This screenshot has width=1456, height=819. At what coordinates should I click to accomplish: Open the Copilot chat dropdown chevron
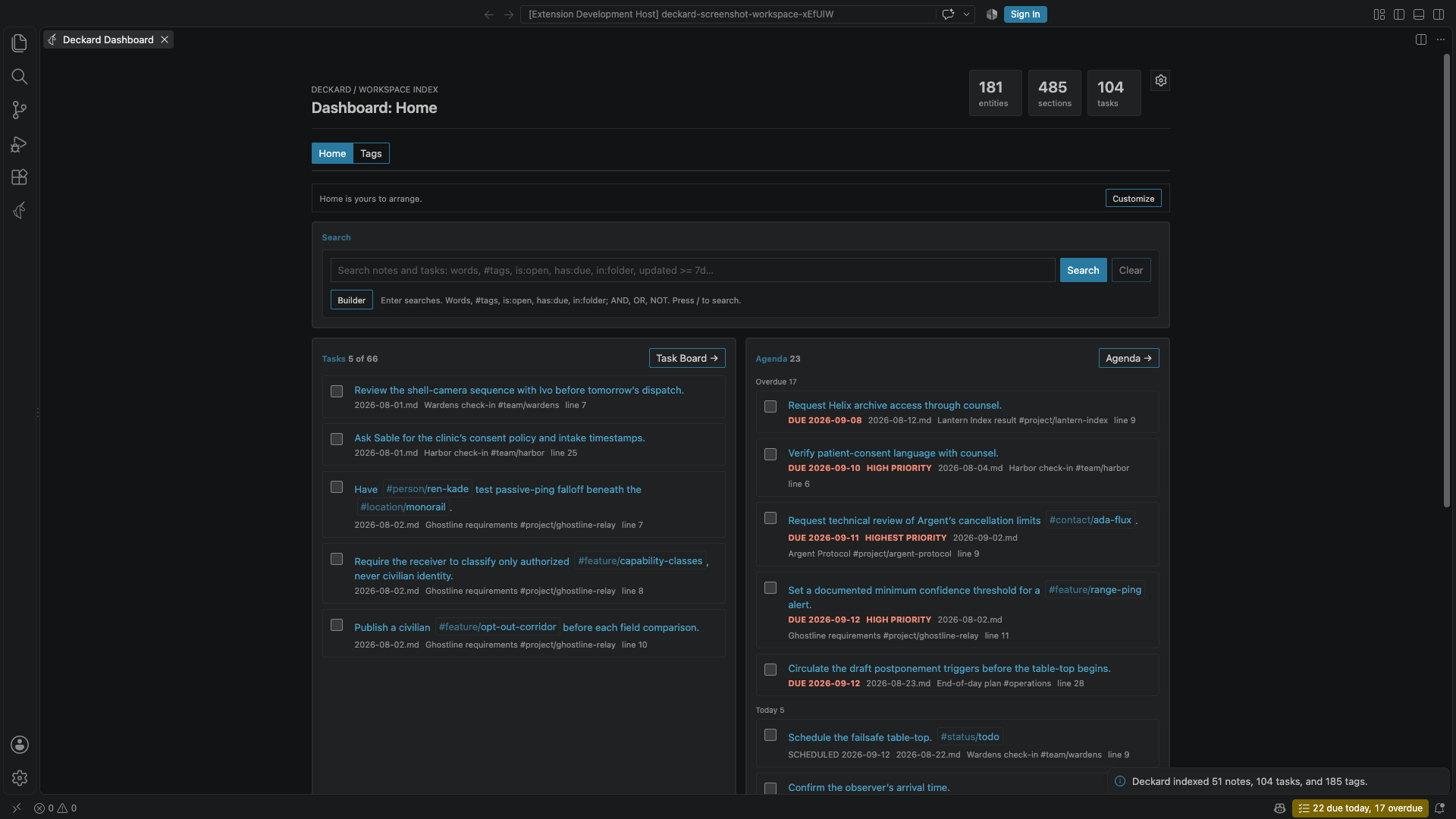(966, 14)
